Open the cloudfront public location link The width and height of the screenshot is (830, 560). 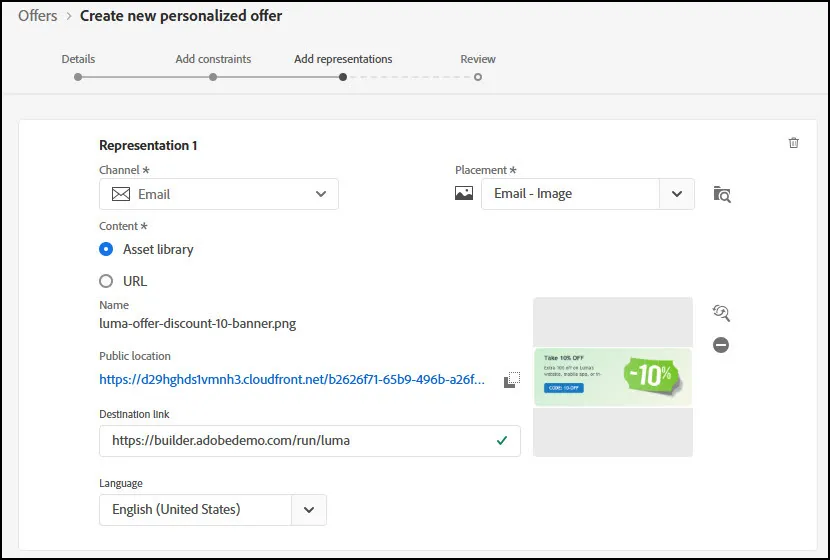coord(292,380)
